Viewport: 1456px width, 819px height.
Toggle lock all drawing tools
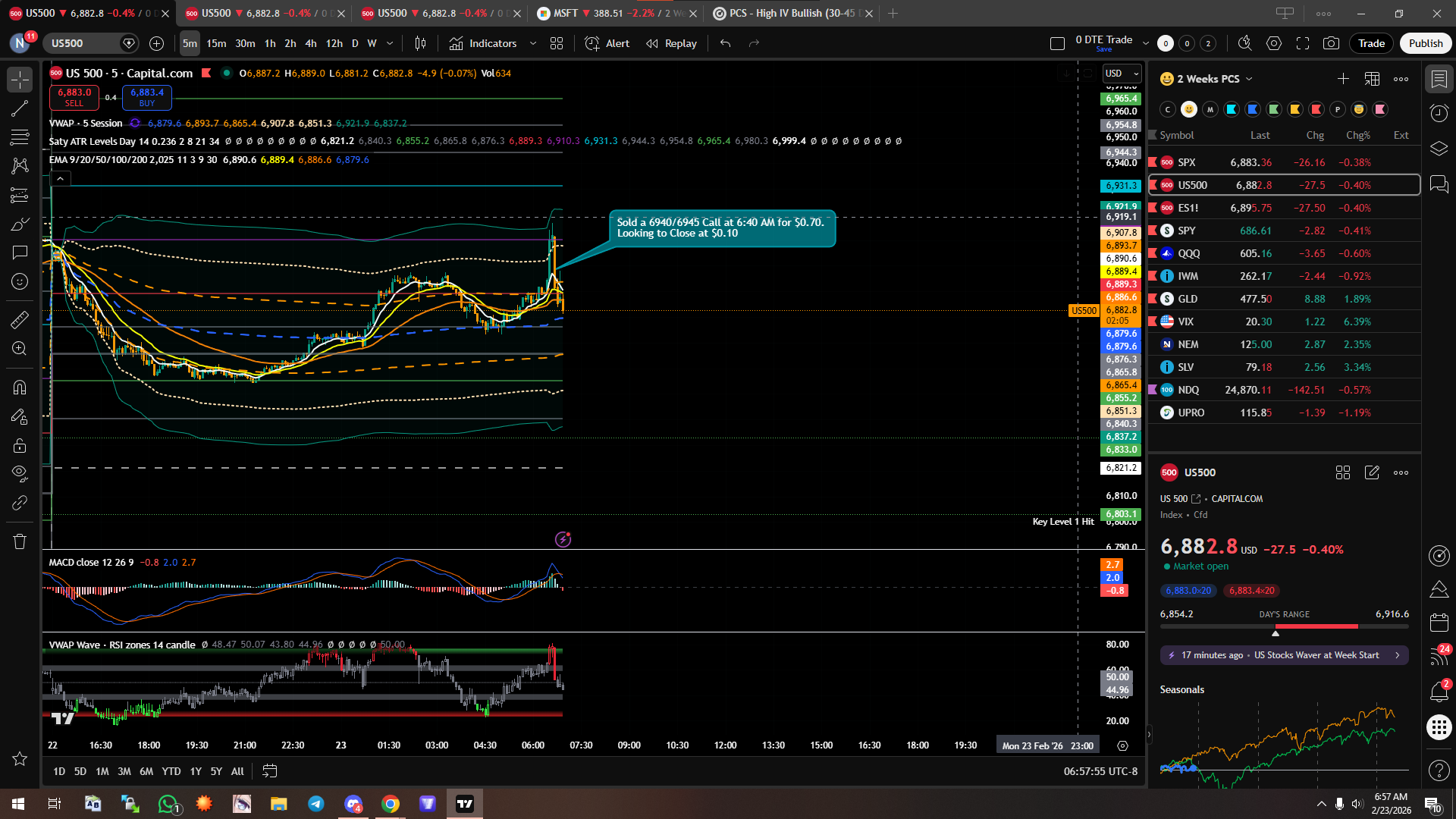click(x=20, y=445)
